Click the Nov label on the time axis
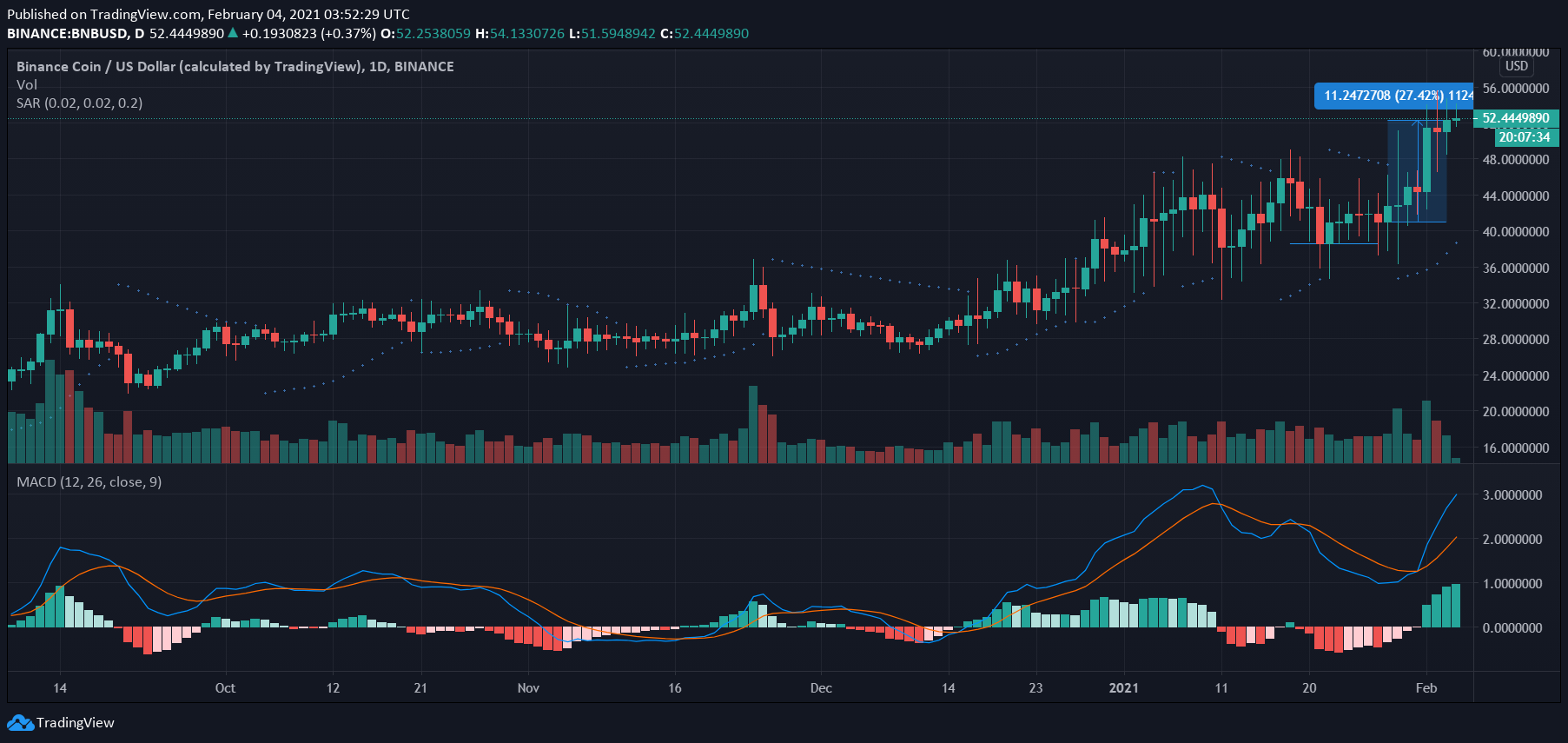1568x743 pixels. pos(528,688)
